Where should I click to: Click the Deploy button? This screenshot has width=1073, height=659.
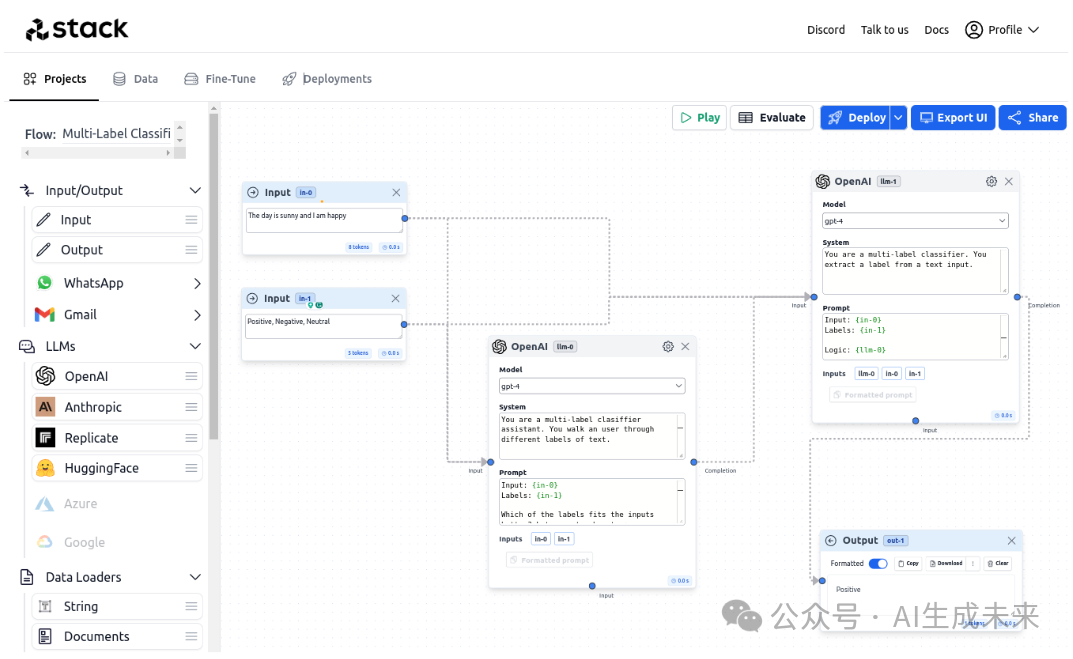(855, 118)
